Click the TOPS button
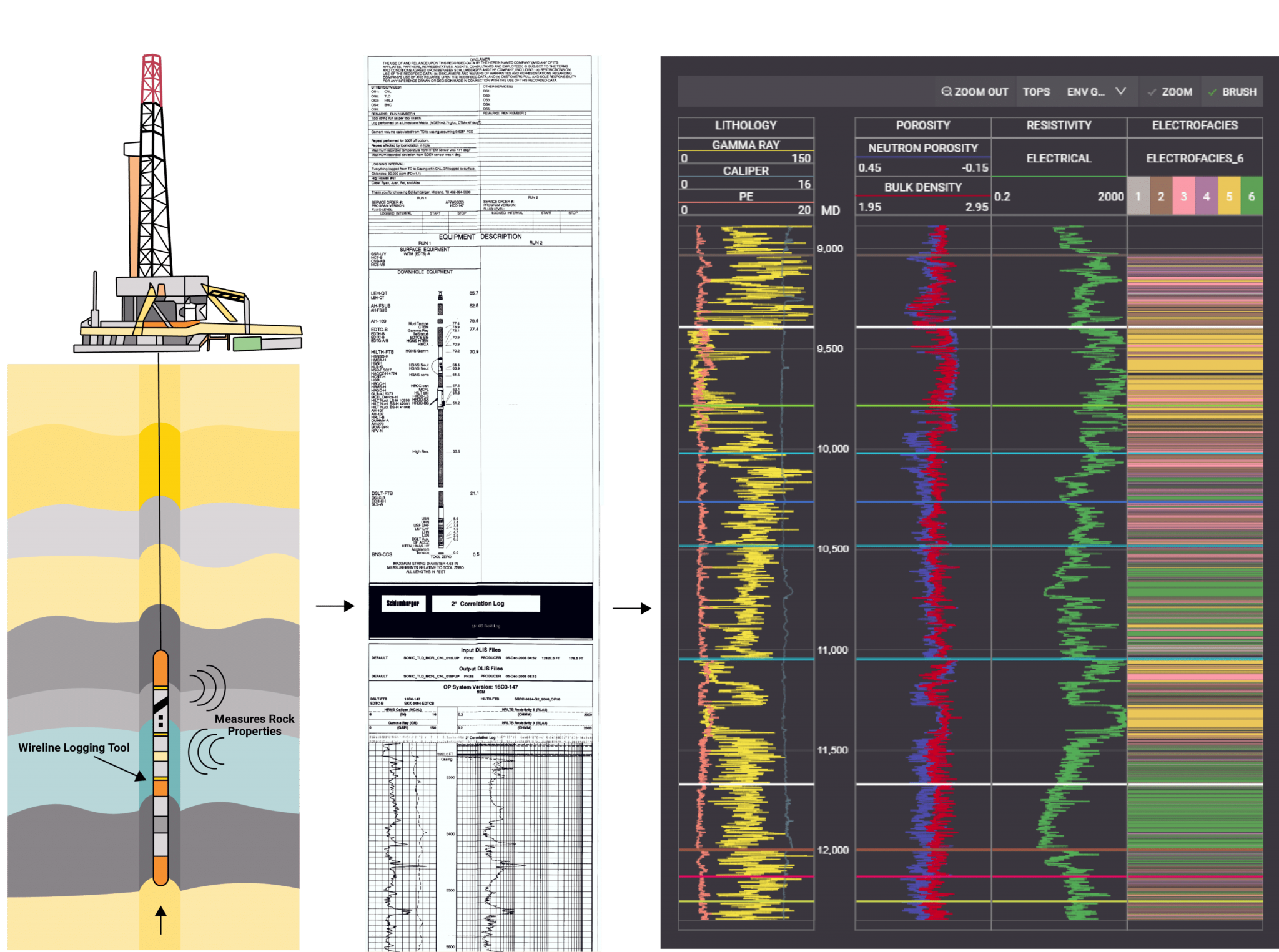1279x952 pixels. tap(1036, 91)
